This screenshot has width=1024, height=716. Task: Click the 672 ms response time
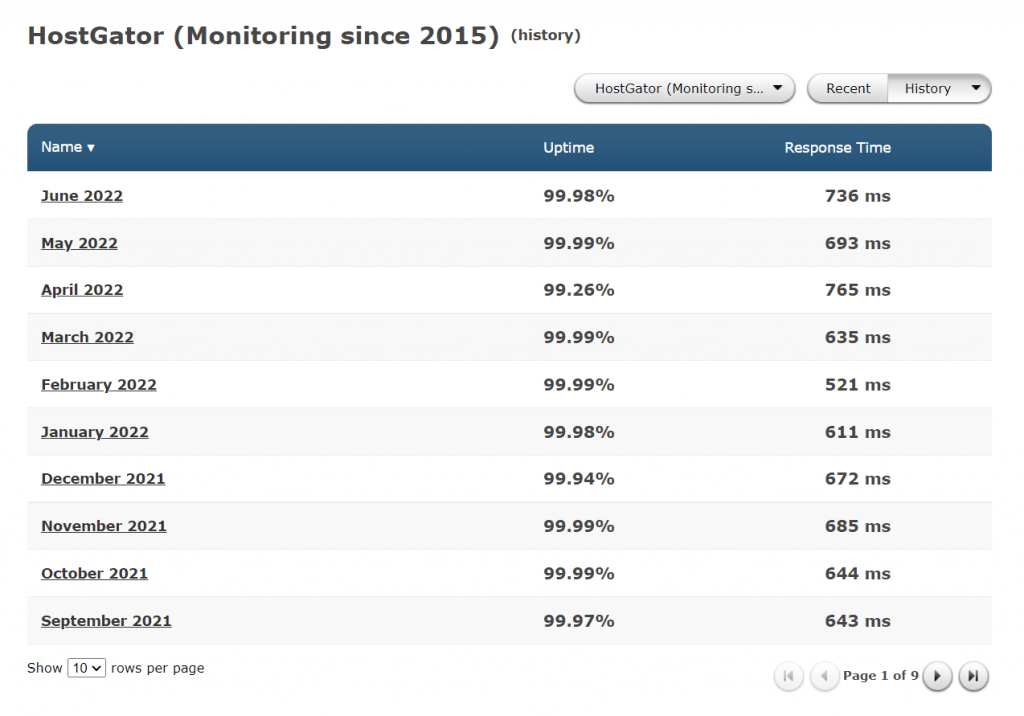point(857,479)
